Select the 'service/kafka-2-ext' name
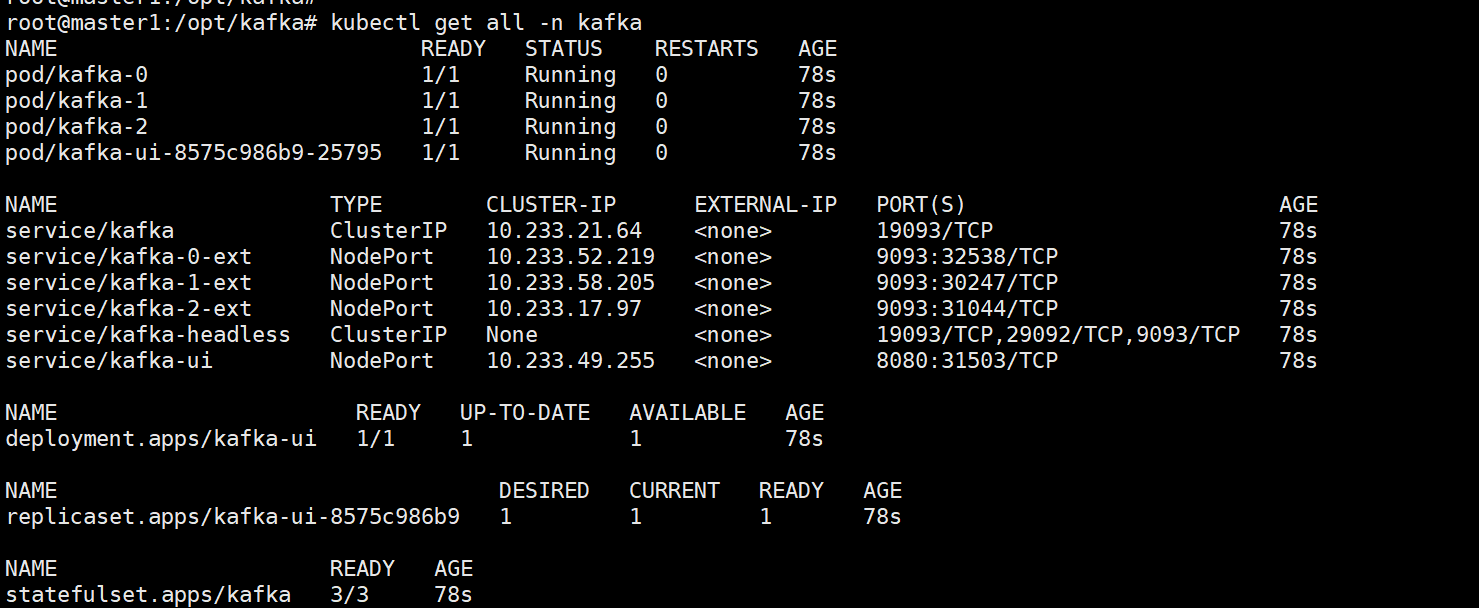This screenshot has height=608, width=1479. point(129,309)
